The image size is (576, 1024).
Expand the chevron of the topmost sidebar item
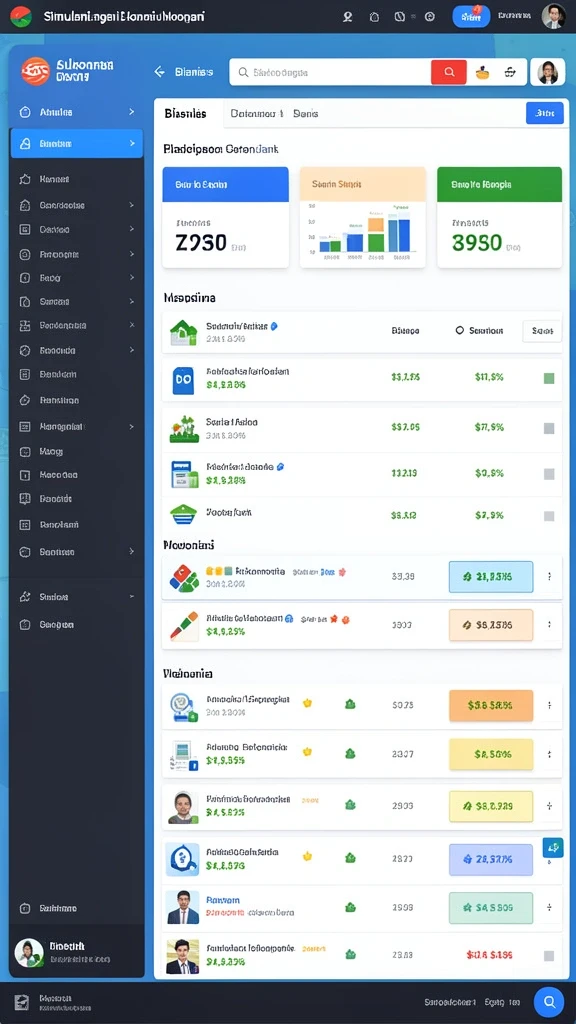point(131,112)
